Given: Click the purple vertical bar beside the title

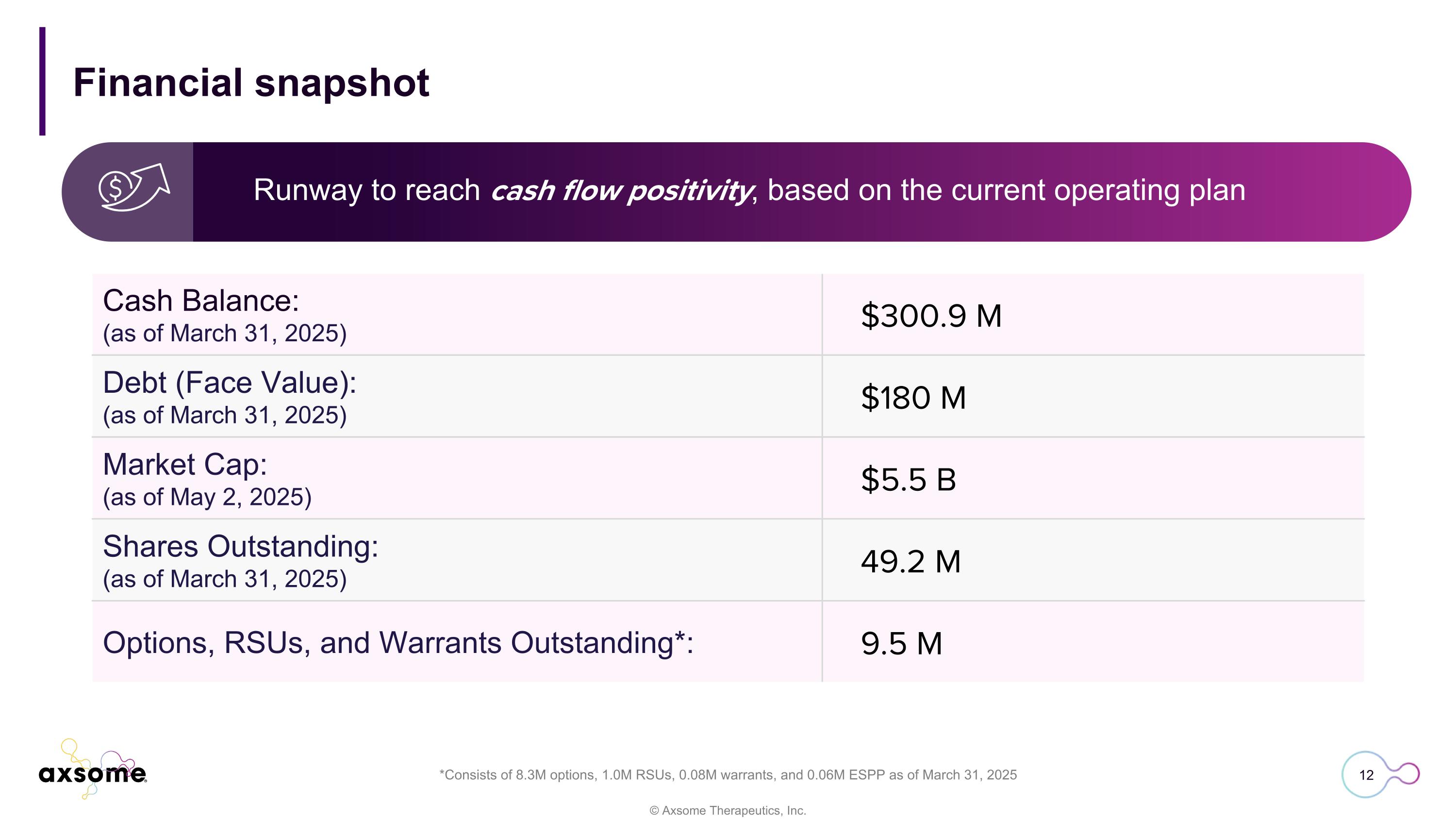Looking at the screenshot, I should point(42,81).
